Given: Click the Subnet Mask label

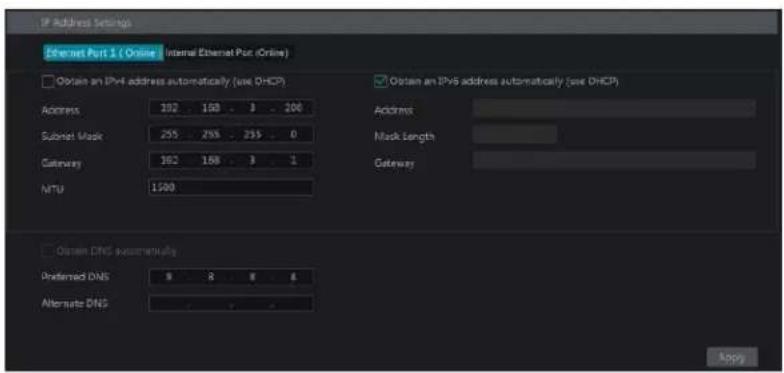Looking at the screenshot, I should [72, 136].
